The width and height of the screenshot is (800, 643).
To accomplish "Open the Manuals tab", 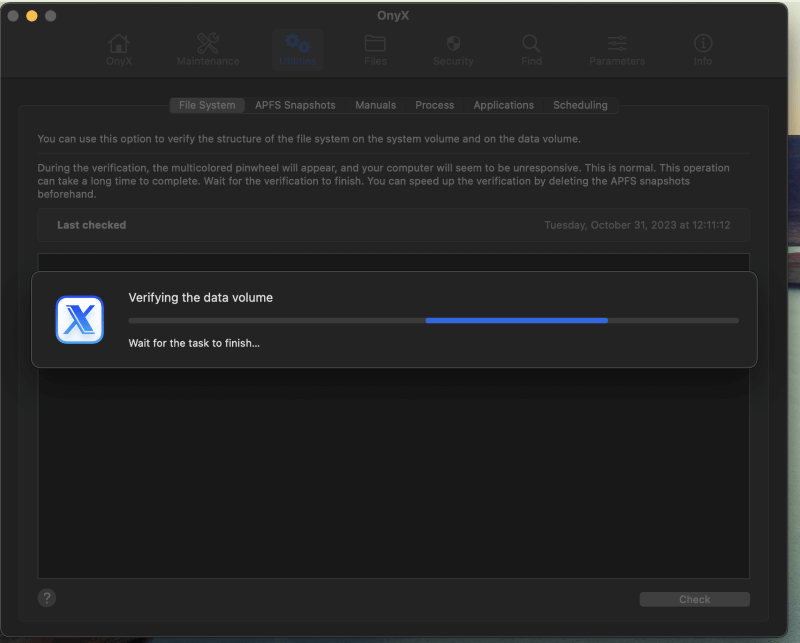I will point(376,105).
